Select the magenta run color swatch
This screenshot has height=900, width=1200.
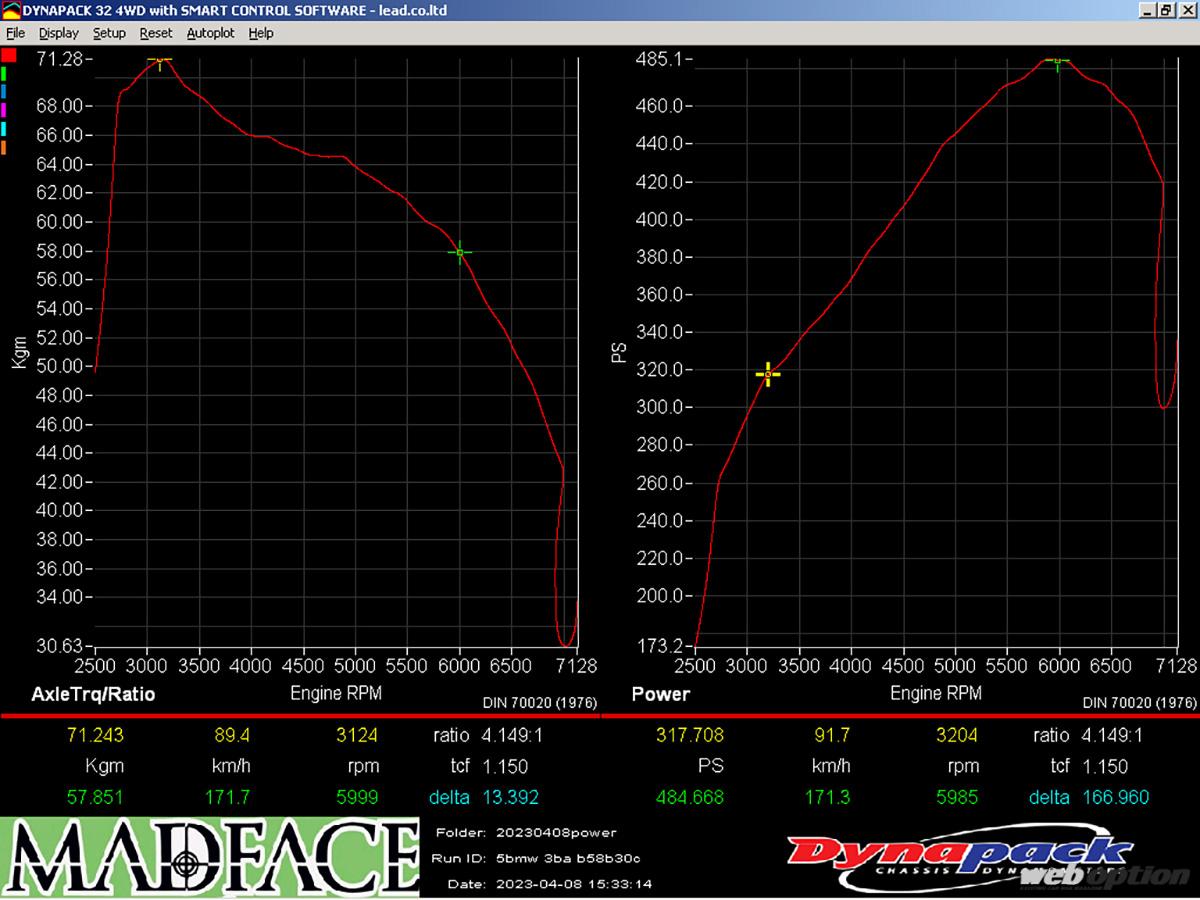5,110
